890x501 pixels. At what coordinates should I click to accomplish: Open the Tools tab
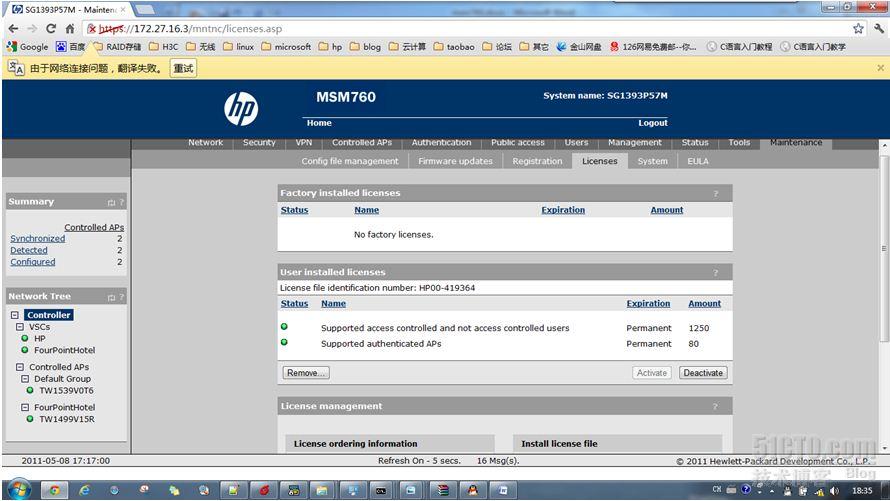(x=739, y=142)
